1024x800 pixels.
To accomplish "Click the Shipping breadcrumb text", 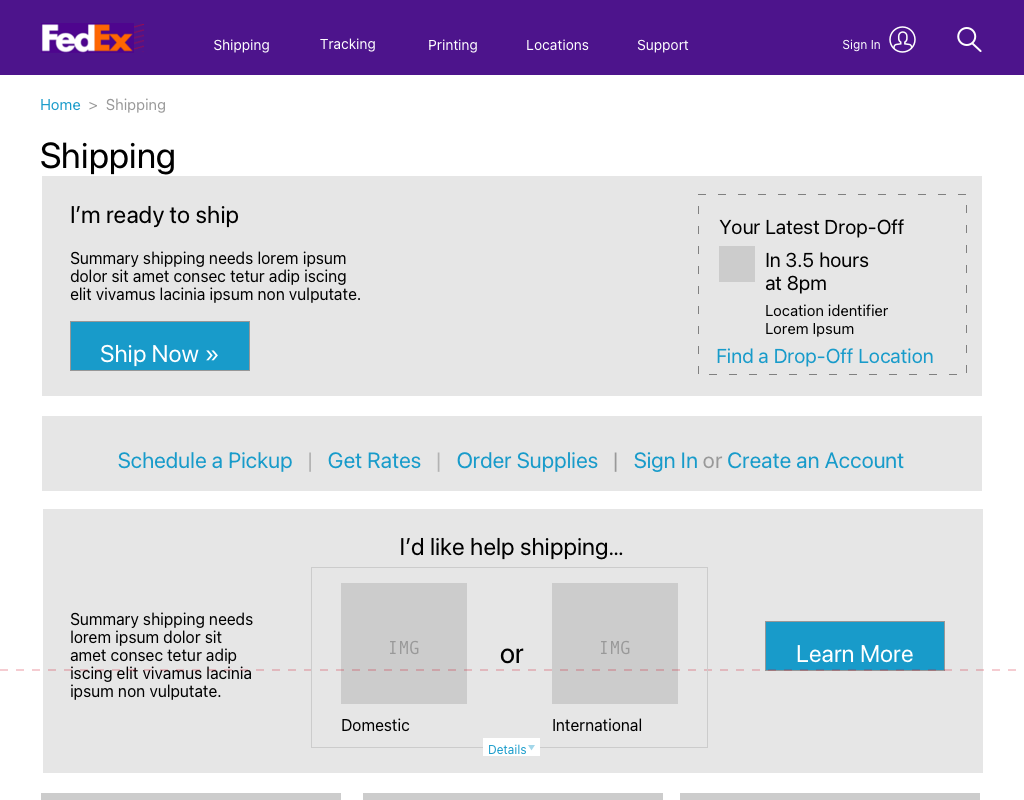I will coord(136,105).
